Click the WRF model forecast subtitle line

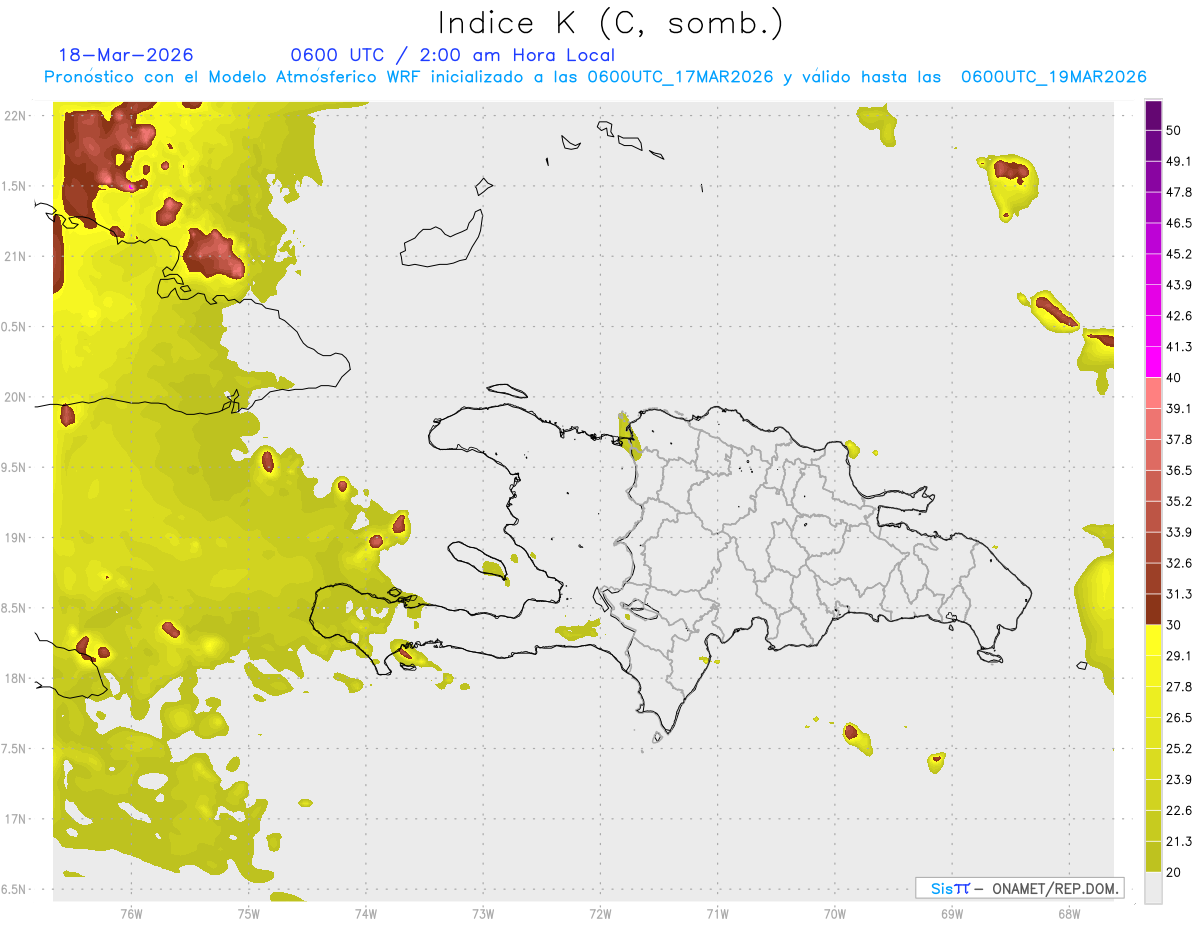pos(595,77)
